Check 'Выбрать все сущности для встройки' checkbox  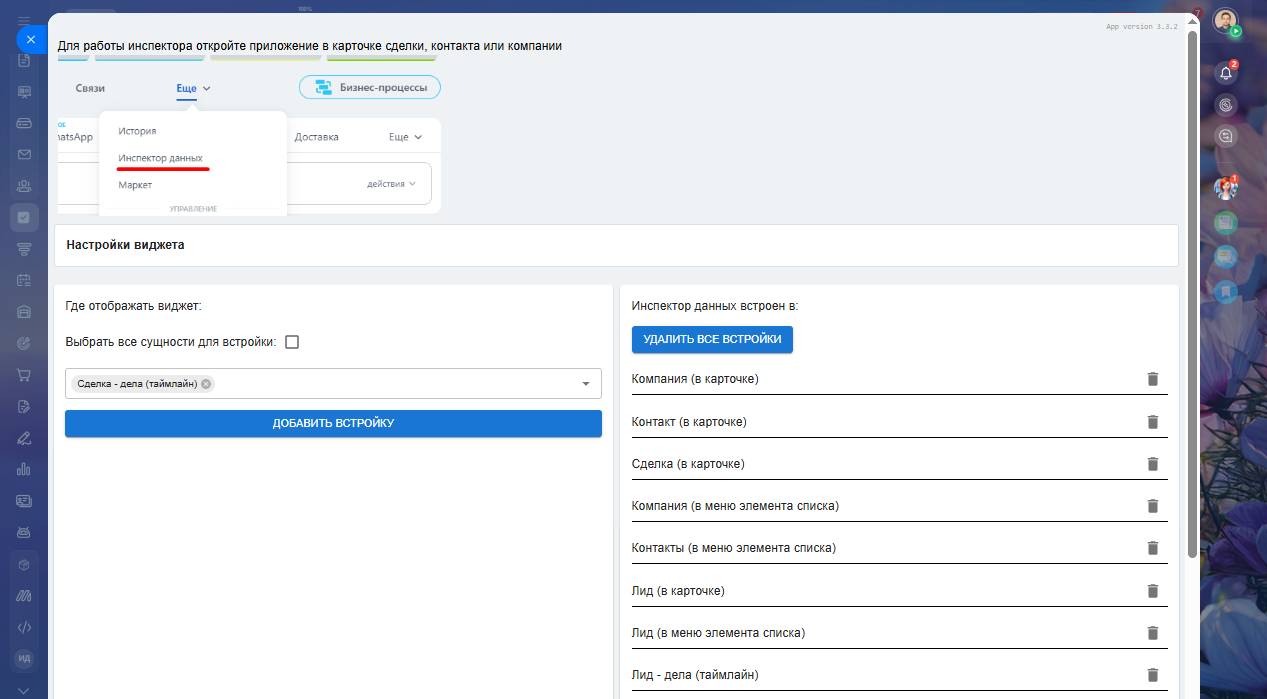(x=292, y=342)
